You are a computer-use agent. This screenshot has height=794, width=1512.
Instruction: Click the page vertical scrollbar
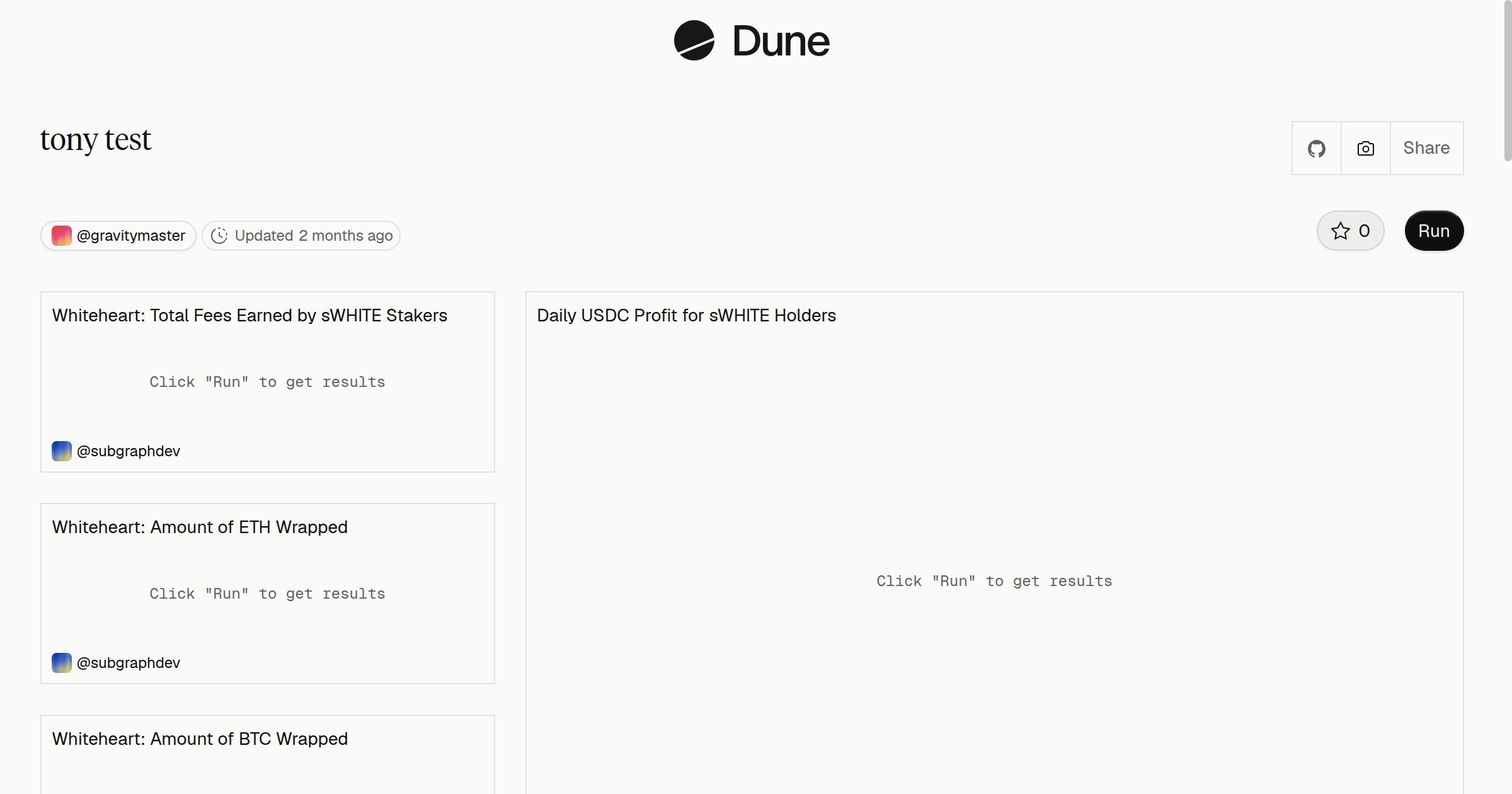[1507, 82]
